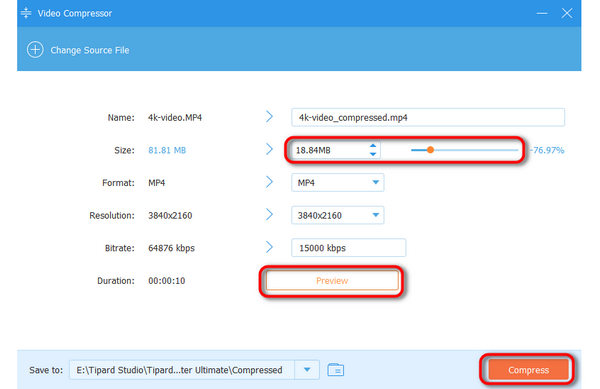Click the source resolution 3840x2160 text
Image resolution: width=600 pixels, height=389 pixels.
click(x=170, y=215)
